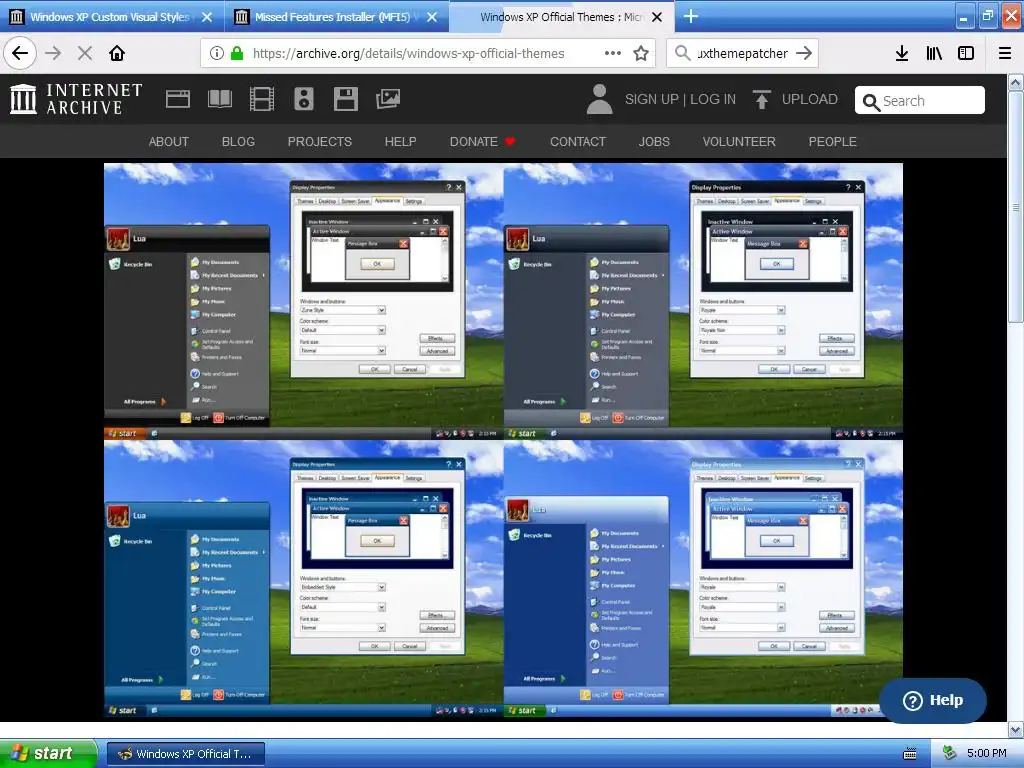The height and width of the screenshot is (768, 1024).
Task: Open the downloads panel
Action: [x=902, y=54]
